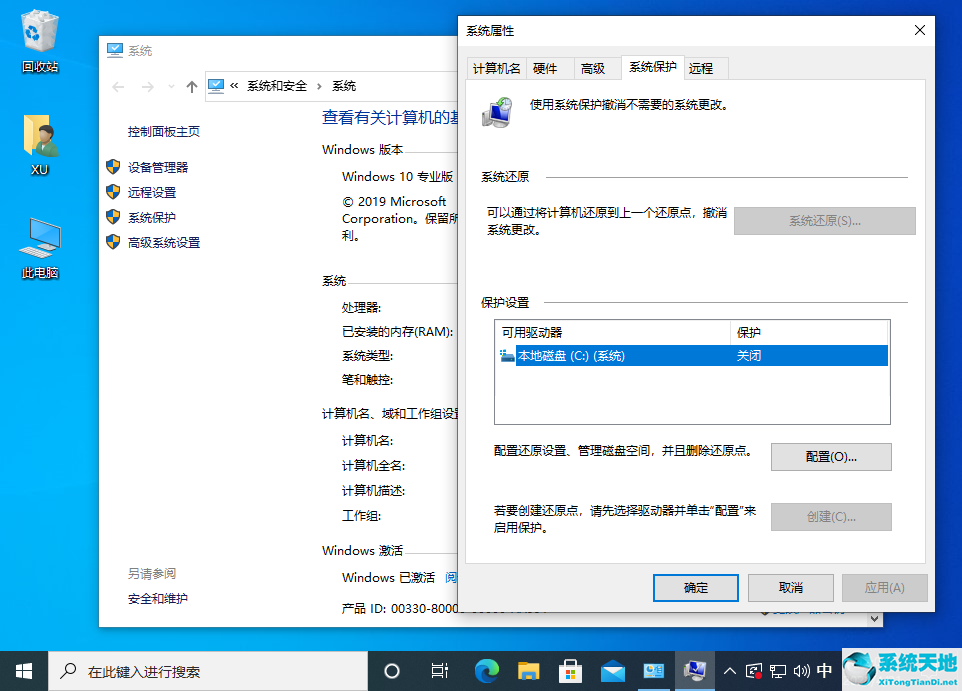Click the Cortana circle icon on taskbar

[x=391, y=671]
